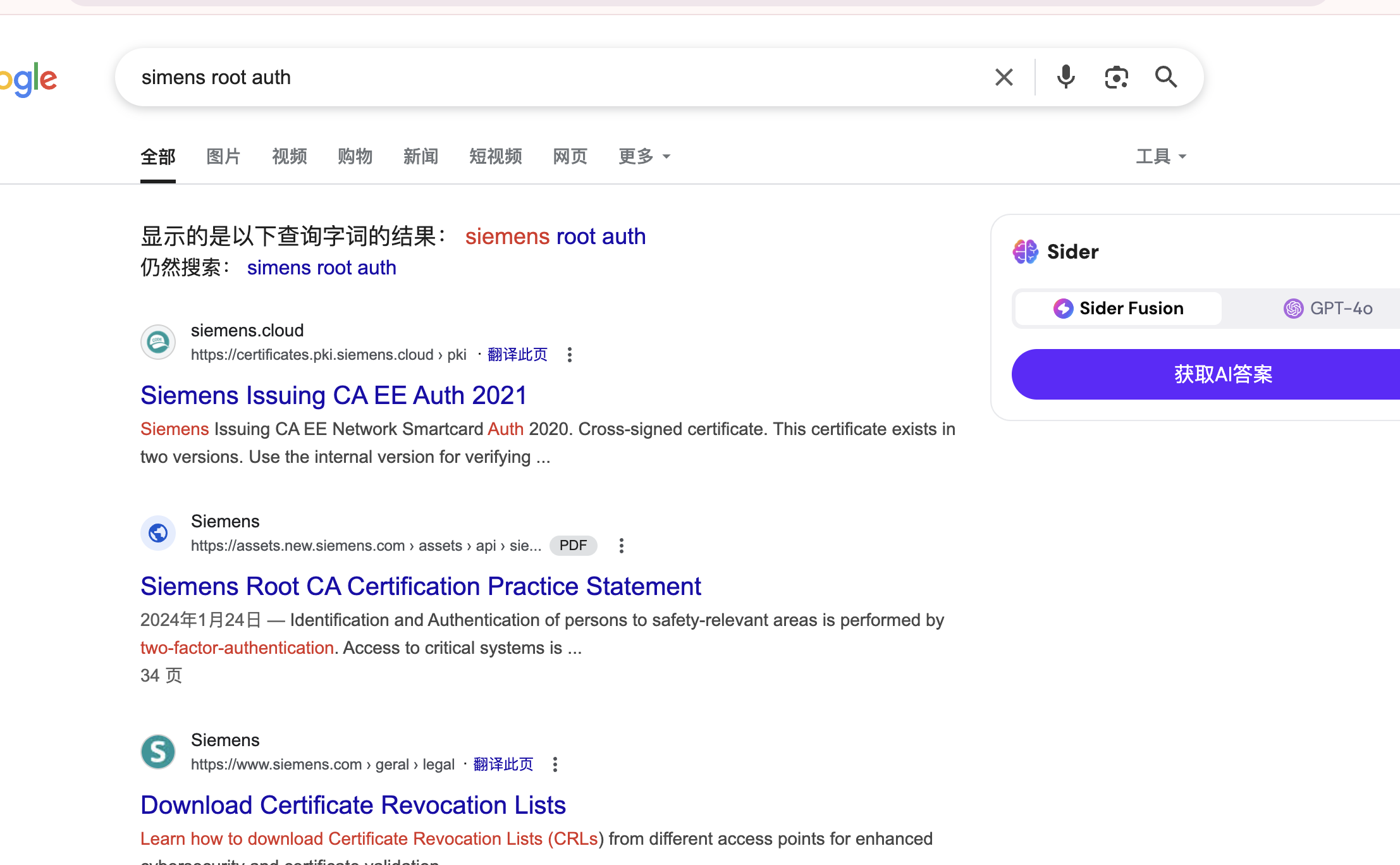This screenshot has height=865, width=1400.
Task: Click the Sider panel title text
Action: point(1073,252)
